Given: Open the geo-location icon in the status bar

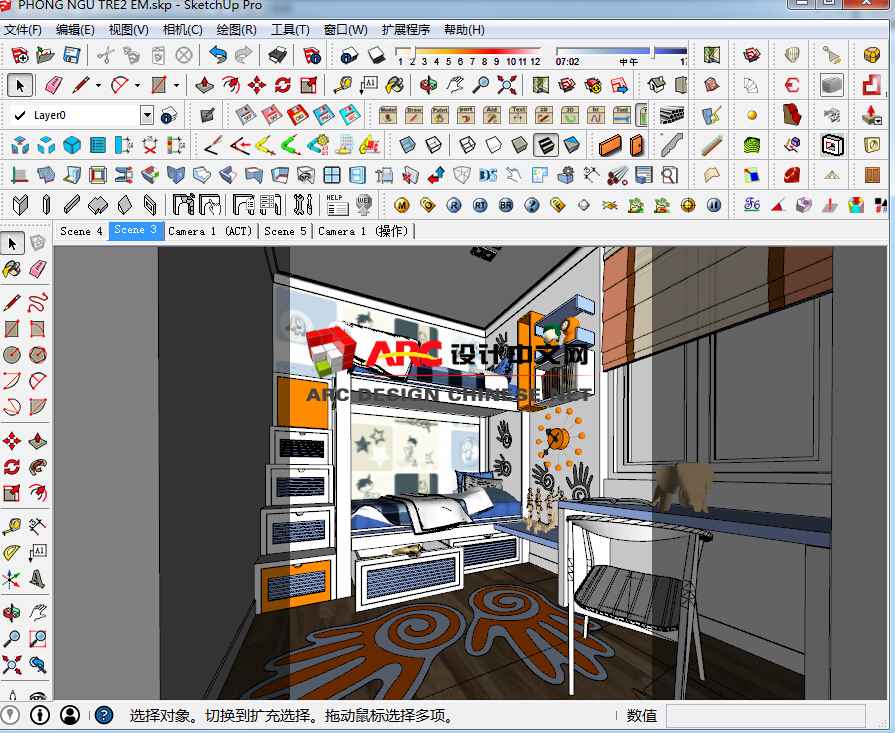Looking at the screenshot, I should (10, 715).
